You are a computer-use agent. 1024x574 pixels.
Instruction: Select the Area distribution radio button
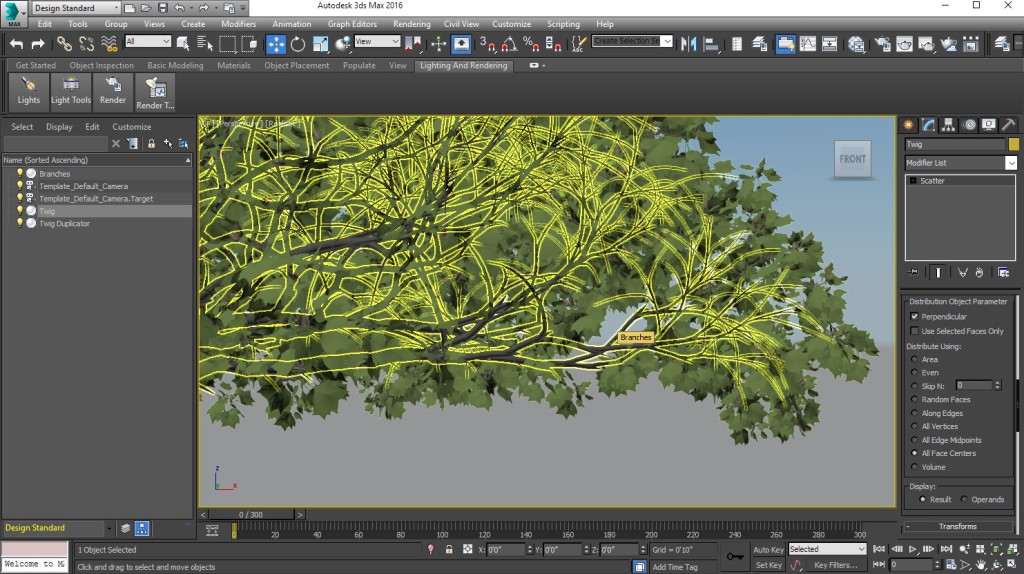[x=914, y=359]
